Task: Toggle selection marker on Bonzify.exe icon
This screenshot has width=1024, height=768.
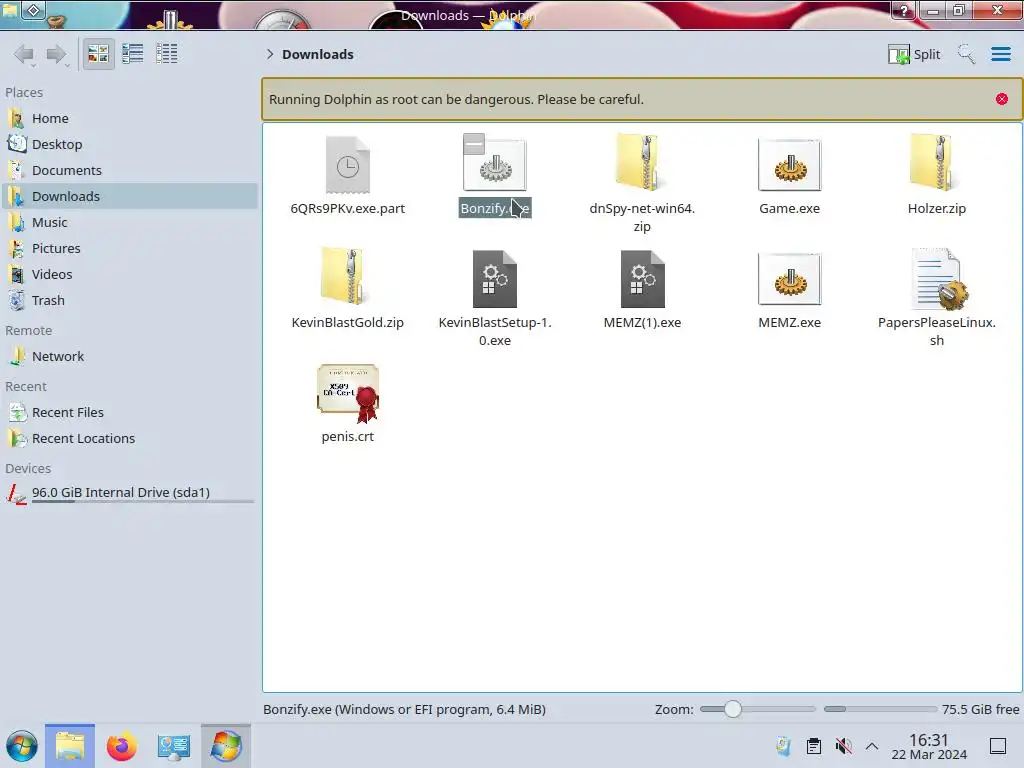Action: point(473,144)
